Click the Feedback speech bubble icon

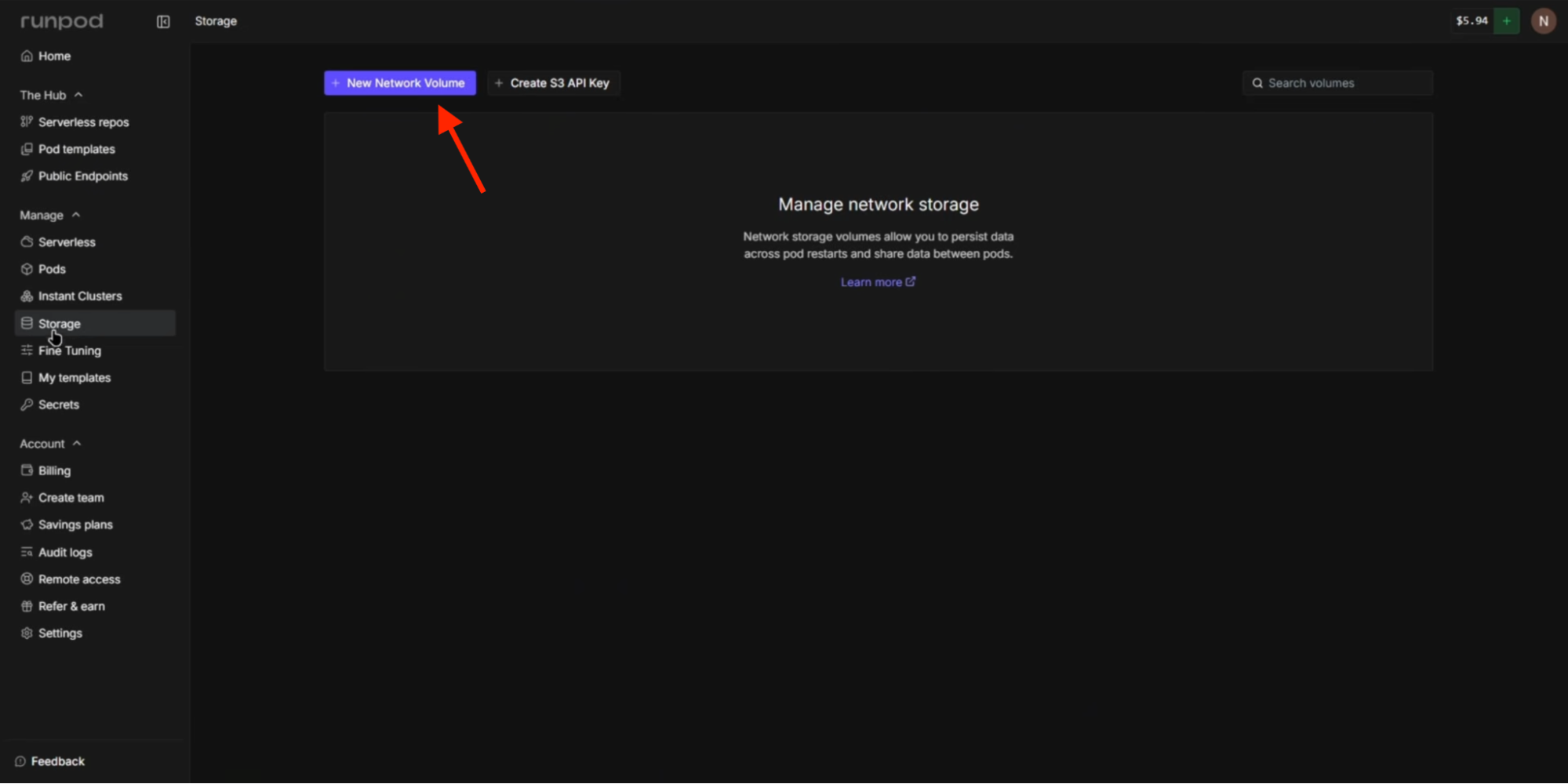pos(20,761)
